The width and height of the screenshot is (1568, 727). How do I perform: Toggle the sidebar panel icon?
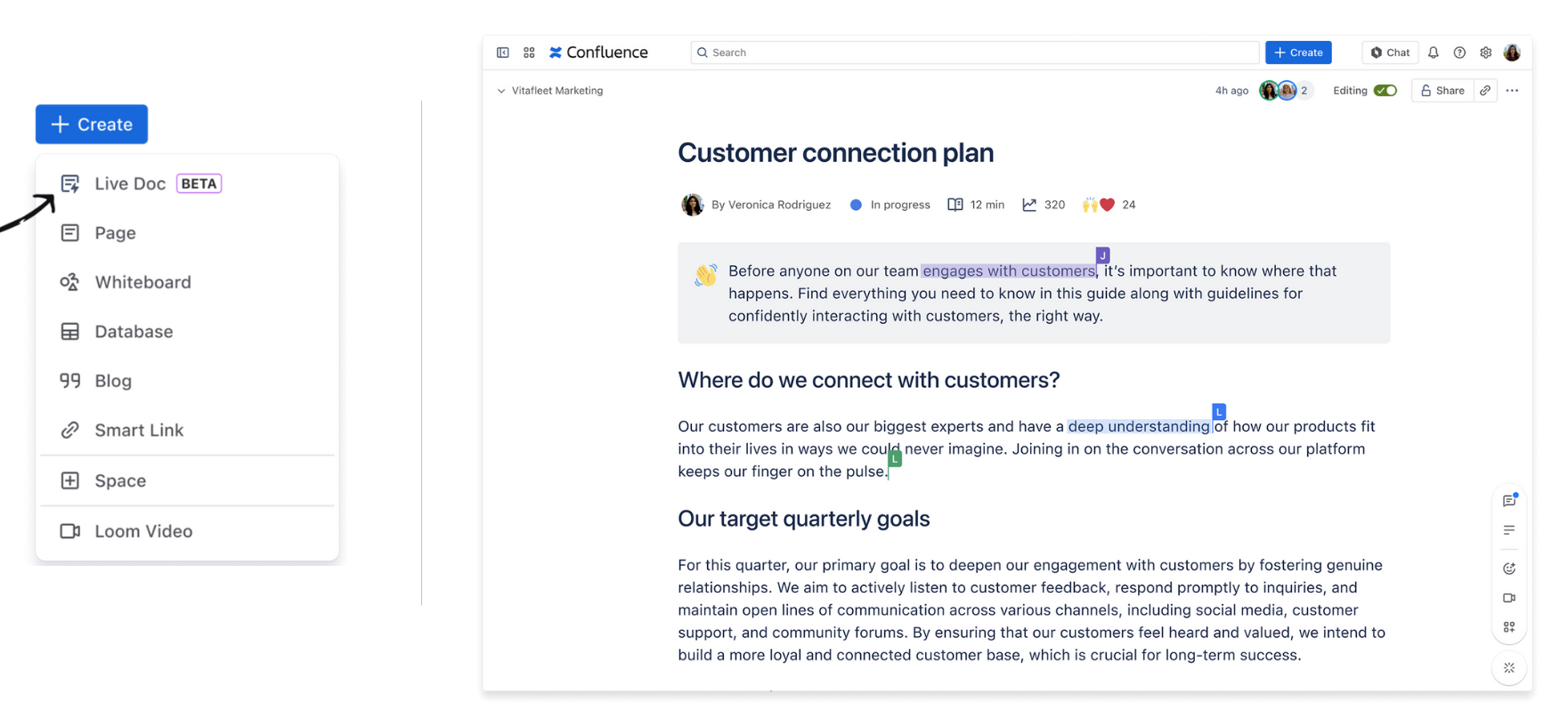tap(503, 53)
